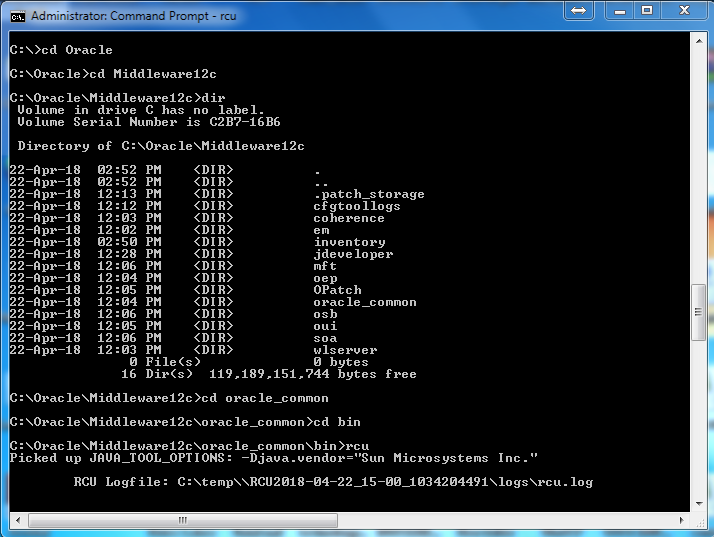This screenshot has height=537, width=714.
Task: Click the window title 'Administrator: Command Prompt - rcu'
Action: tap(133, 16)
